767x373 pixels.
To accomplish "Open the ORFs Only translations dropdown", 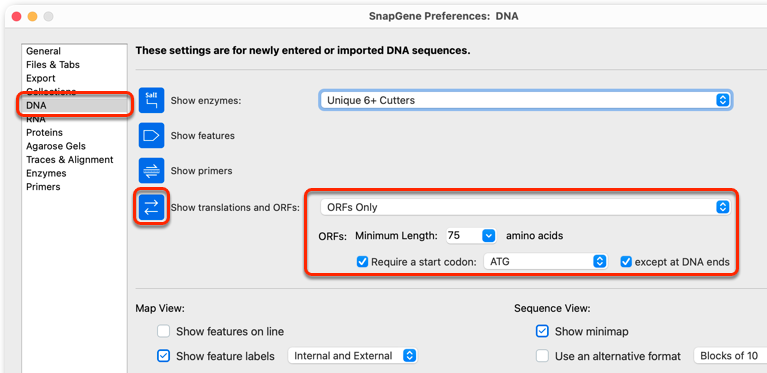I will pyautogui.click(x=525, y=207).
